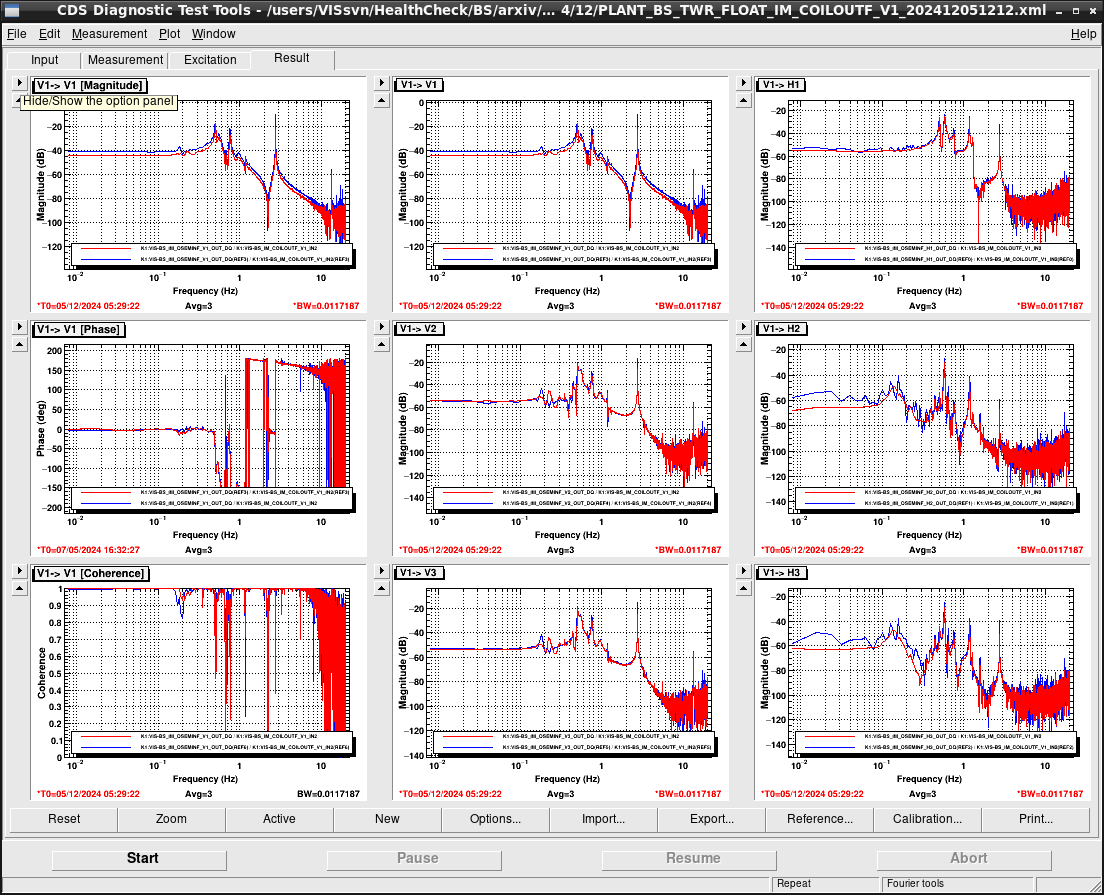Click right-arrow icon beside V1-> H3 plot
1104x895 pixels.
744,571
